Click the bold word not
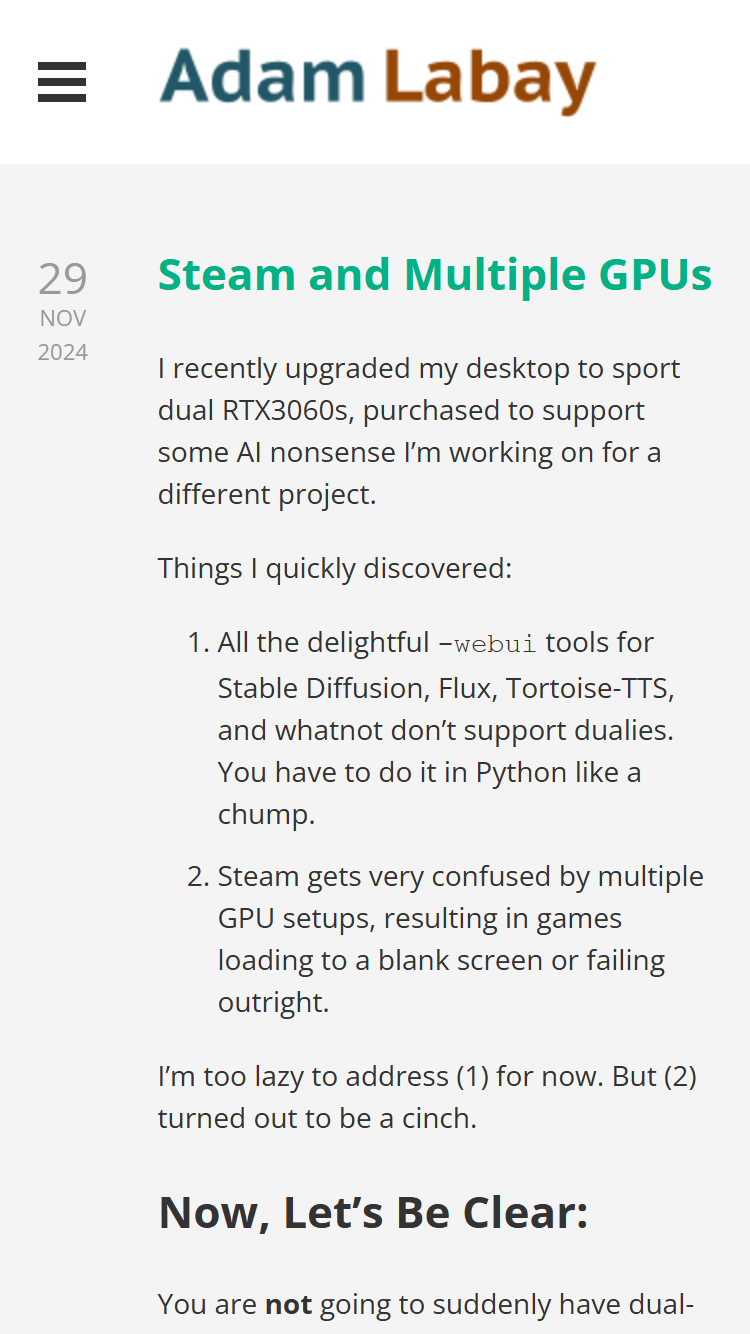 coord(288,1304)
